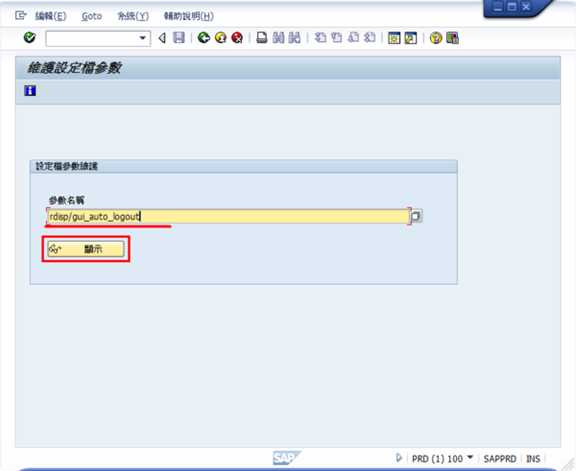576x471 pixels.
Task: Close the SAP window
Action: click(x=526, y=7)
